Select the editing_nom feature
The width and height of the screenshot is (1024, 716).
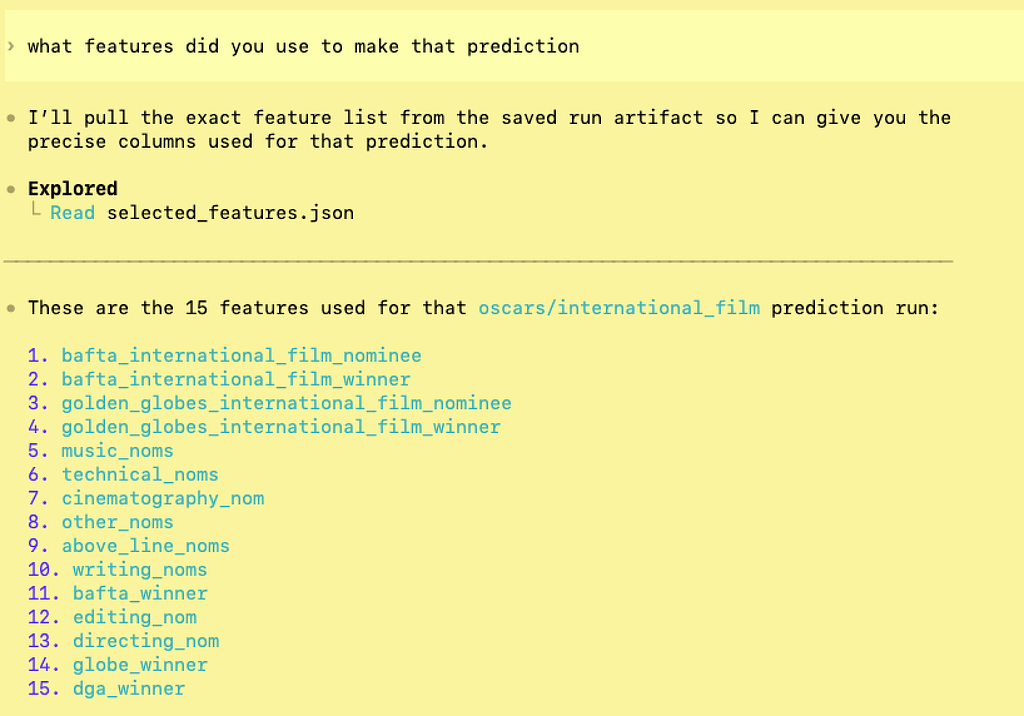[x=135, y=617]
